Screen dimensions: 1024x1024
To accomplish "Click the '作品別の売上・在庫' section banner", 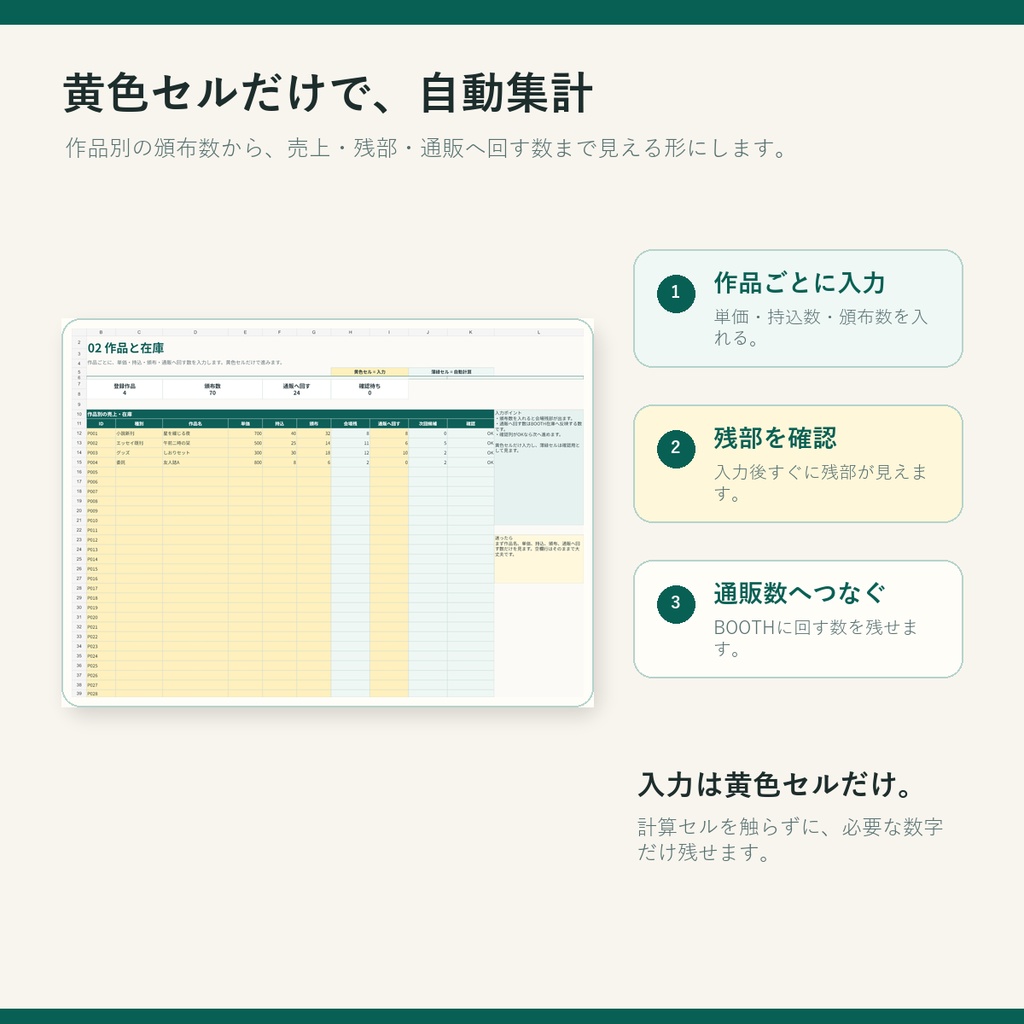I will pyautogui.click(x=291, y=414).
